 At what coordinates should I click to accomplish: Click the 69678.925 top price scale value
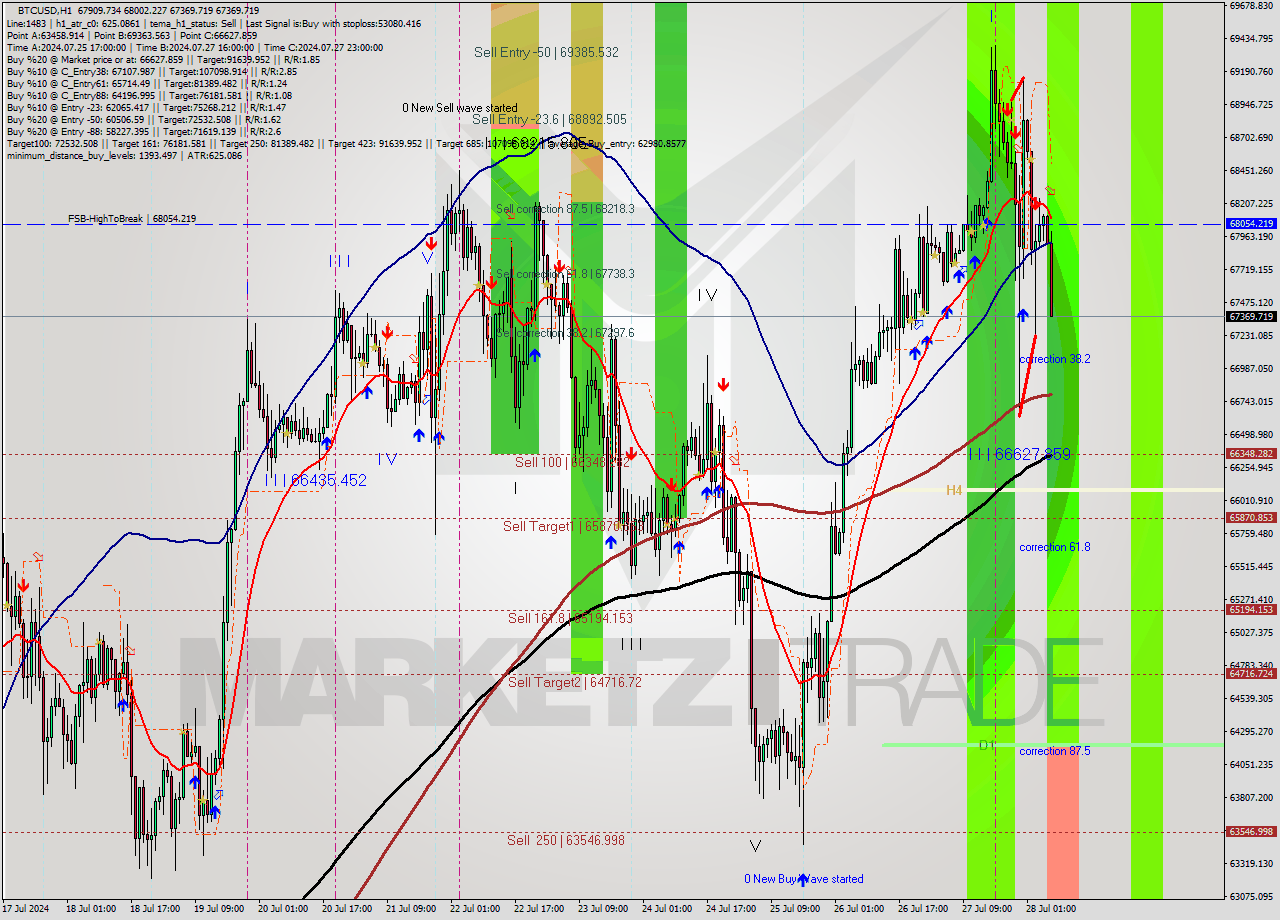[x=1251, y=6]
